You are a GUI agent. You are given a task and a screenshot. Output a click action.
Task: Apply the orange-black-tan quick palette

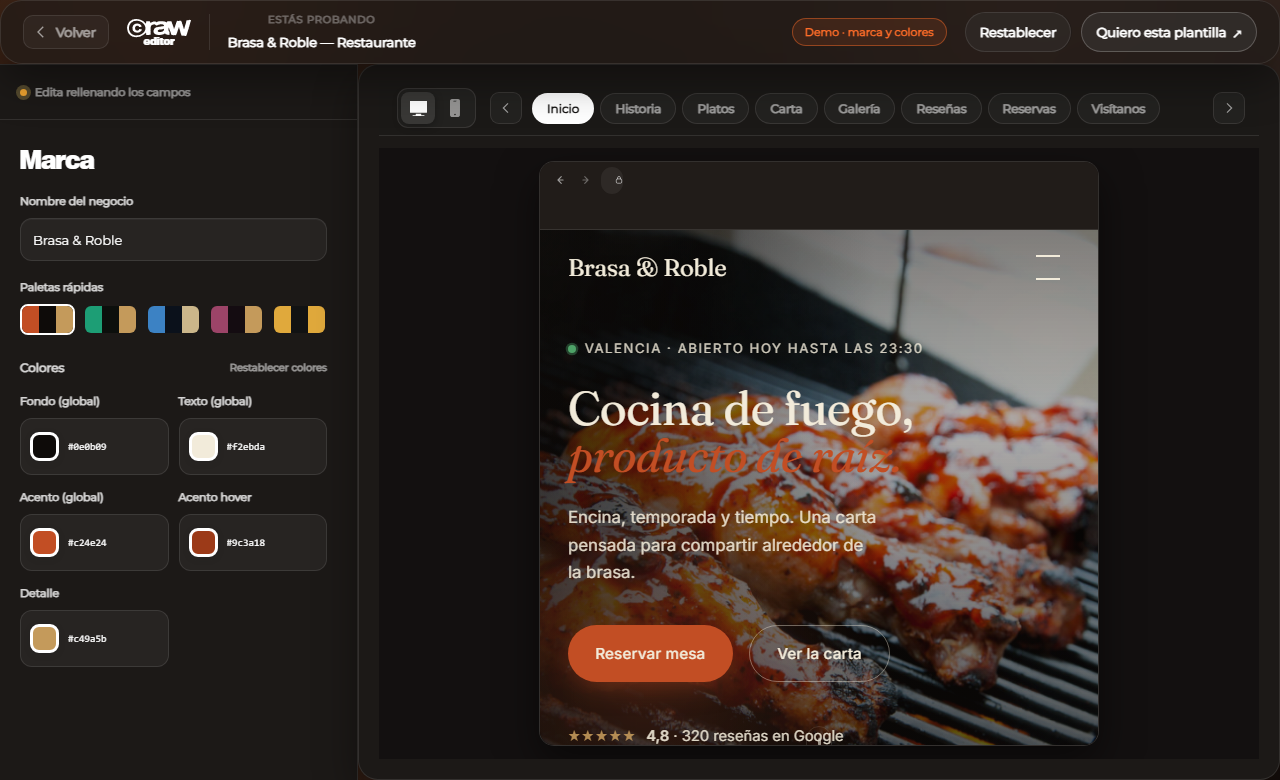coord(48,320)
